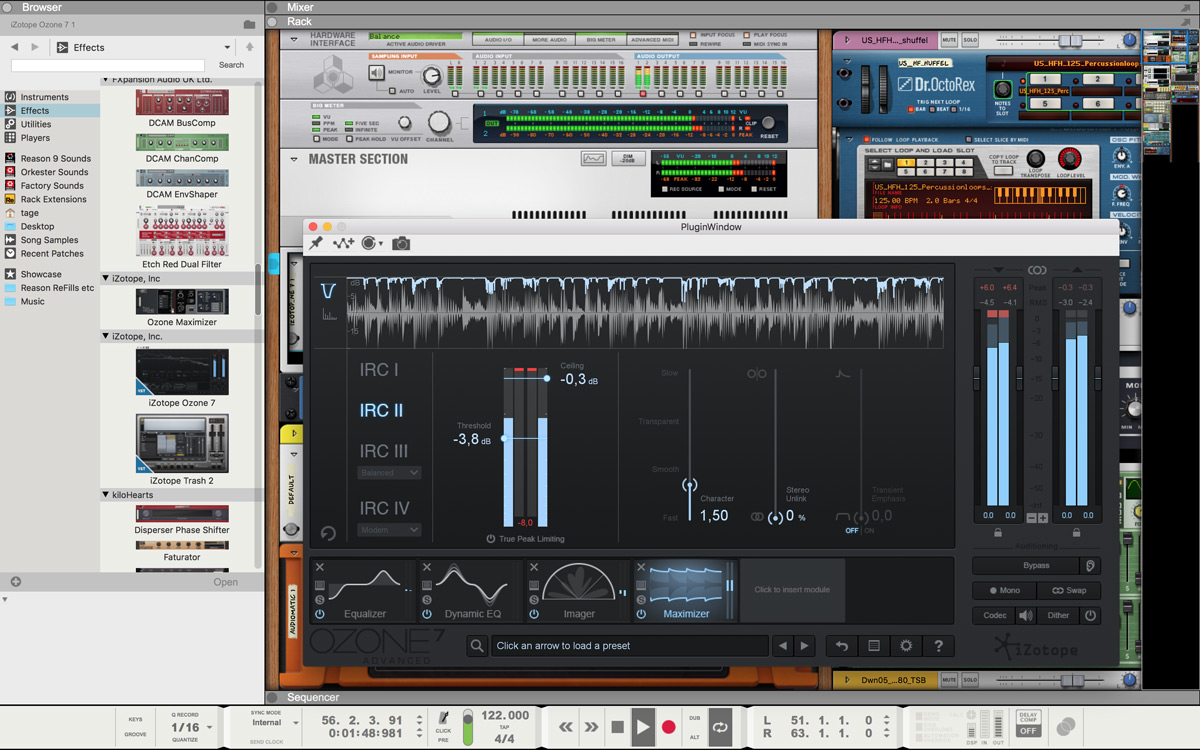Open the IRC IV Modern dropdown
1200x750 pixels.
(x=389, y=530)
